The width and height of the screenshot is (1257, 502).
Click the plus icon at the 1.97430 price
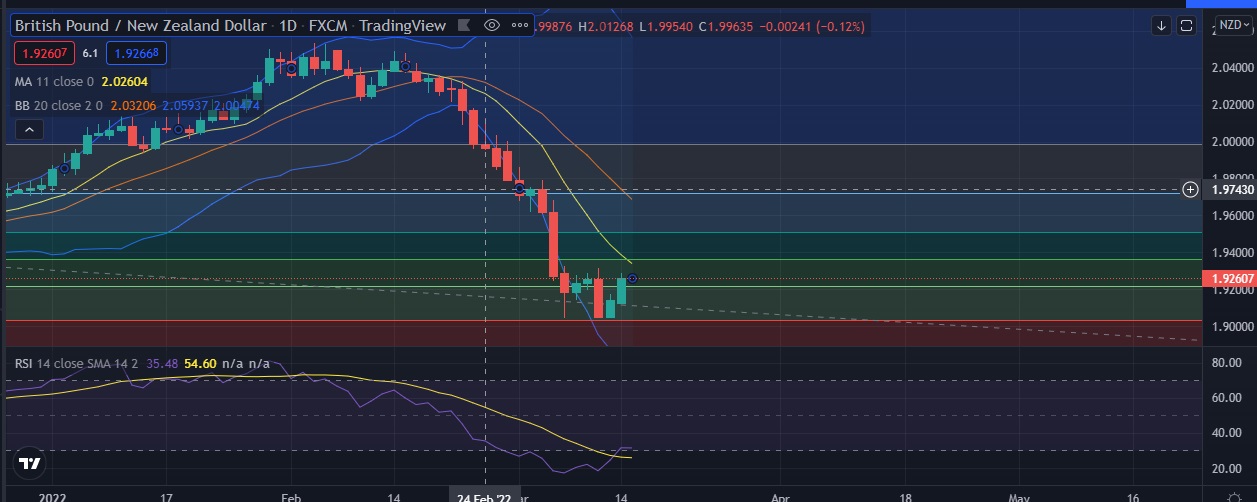[1190, 189]
